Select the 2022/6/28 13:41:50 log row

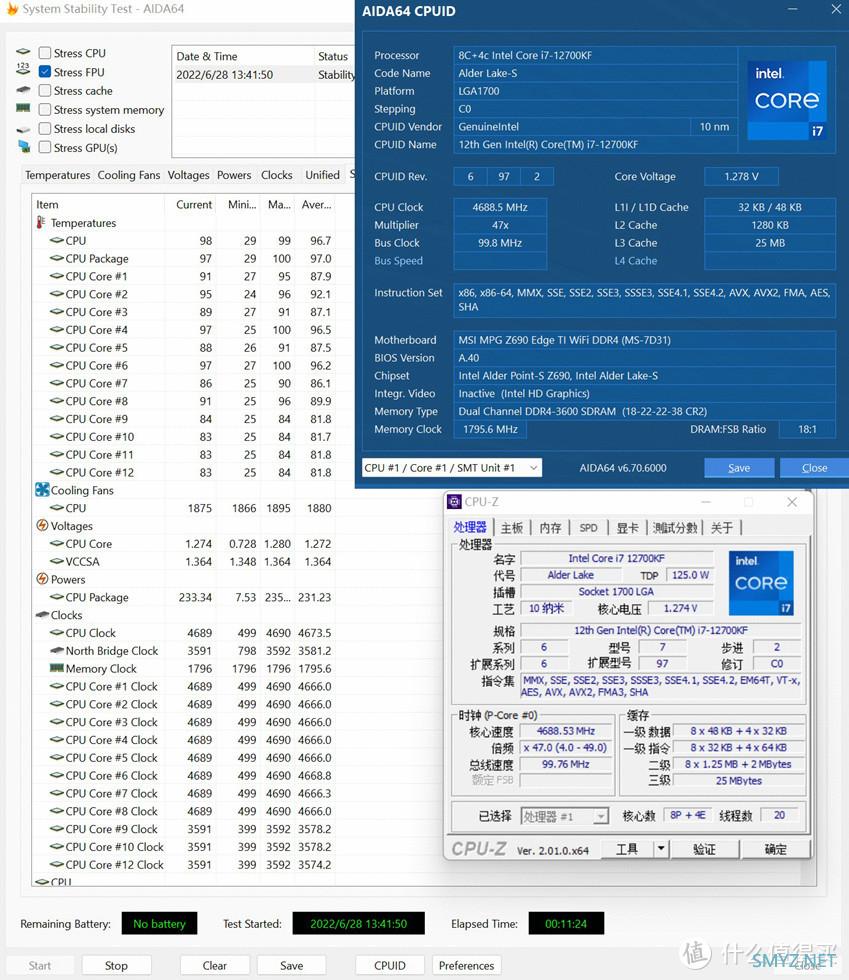pos(264,74)
